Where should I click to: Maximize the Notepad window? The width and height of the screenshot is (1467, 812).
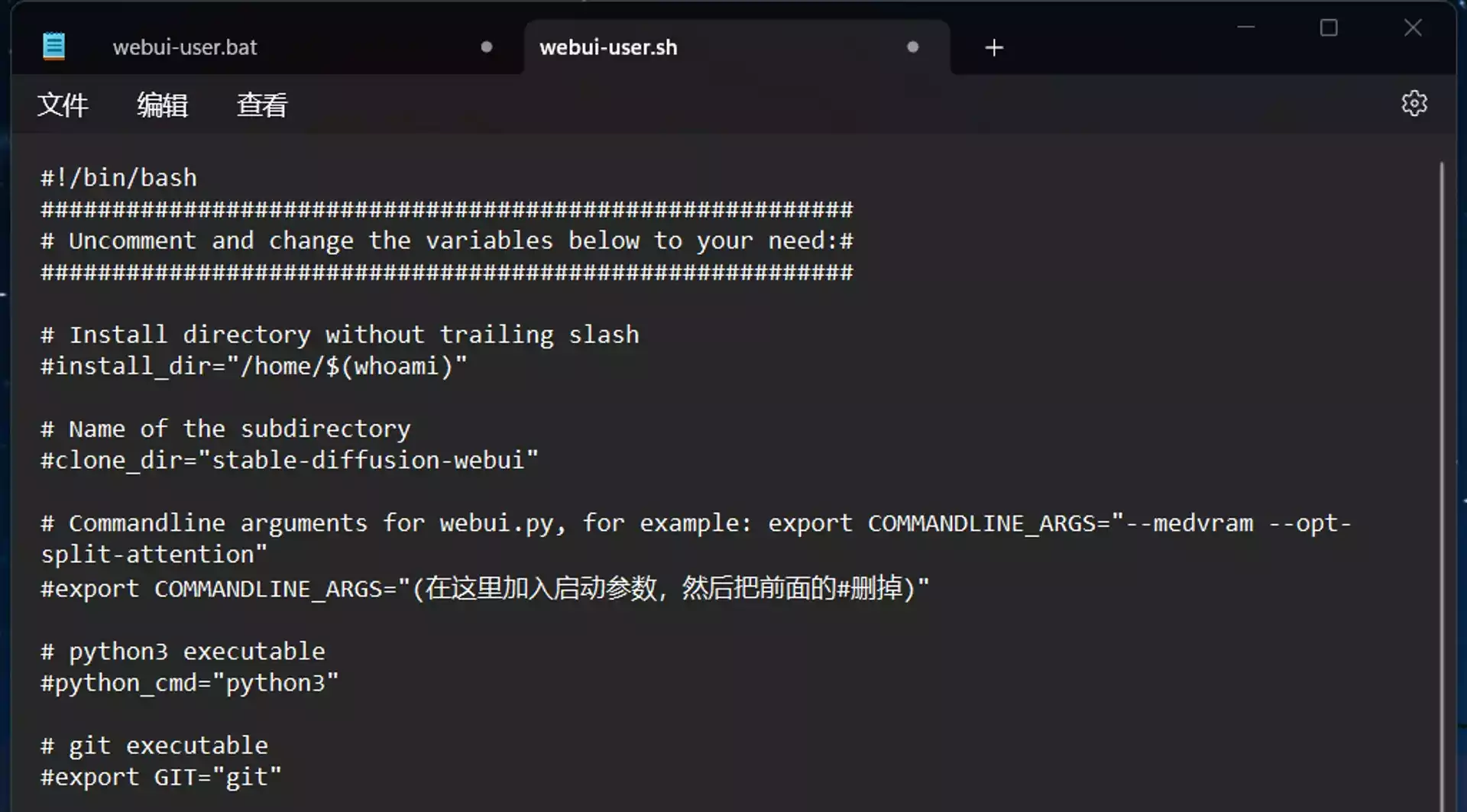coord(1329,27)
